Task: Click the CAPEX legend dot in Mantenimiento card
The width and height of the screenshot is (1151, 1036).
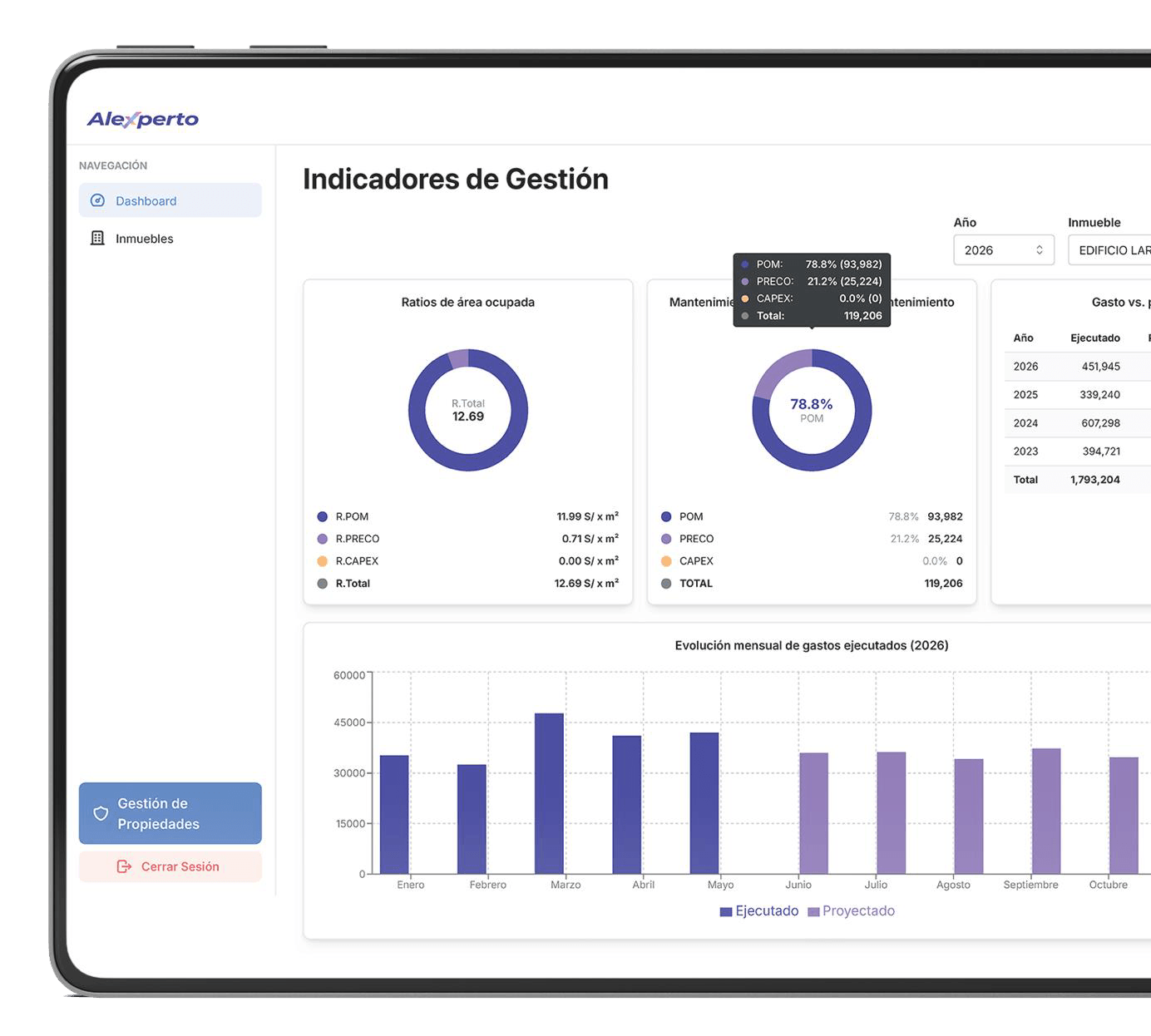Action: tap(666, 561)
